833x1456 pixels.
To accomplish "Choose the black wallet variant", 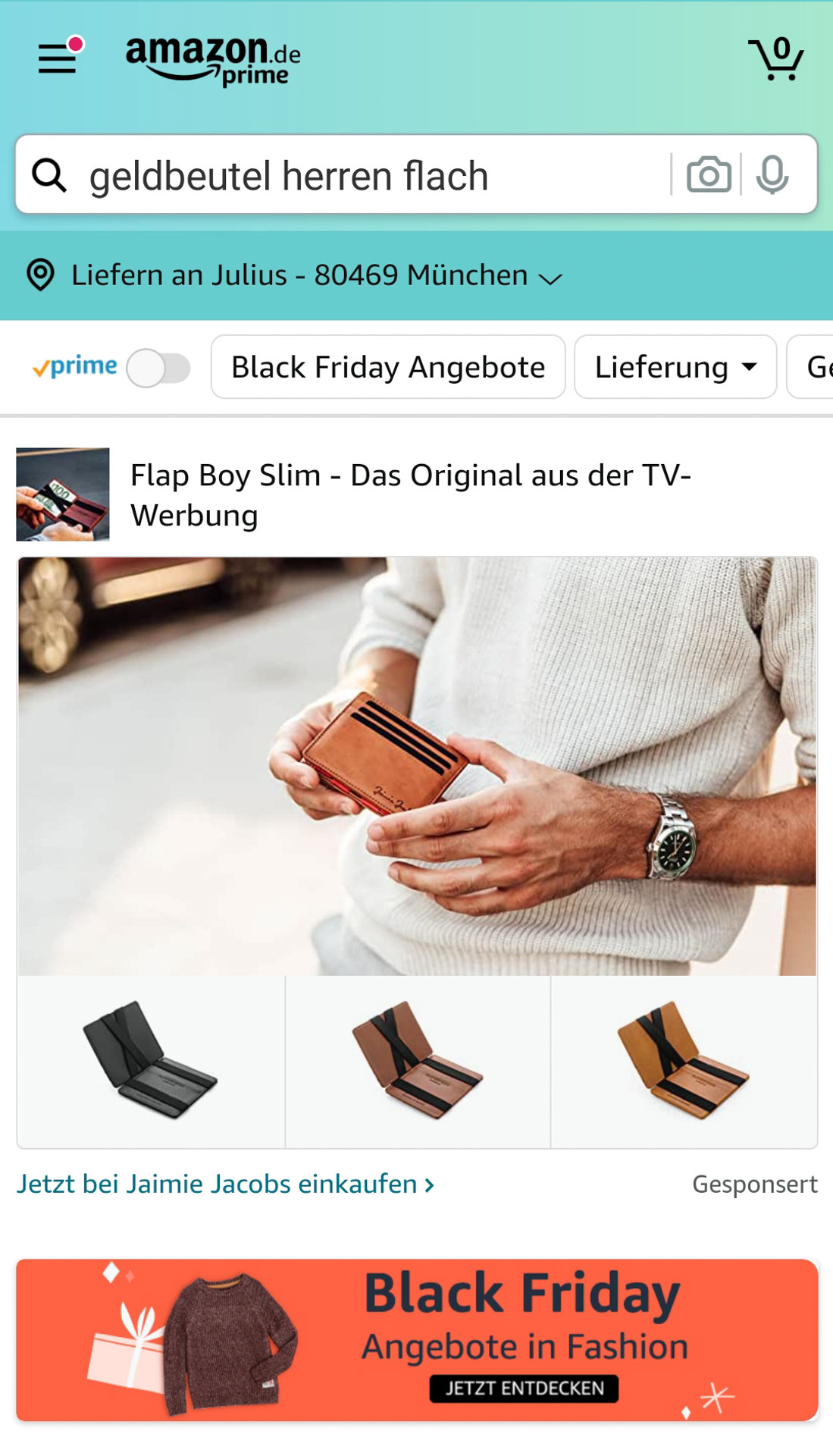I will coord(151,1062).
